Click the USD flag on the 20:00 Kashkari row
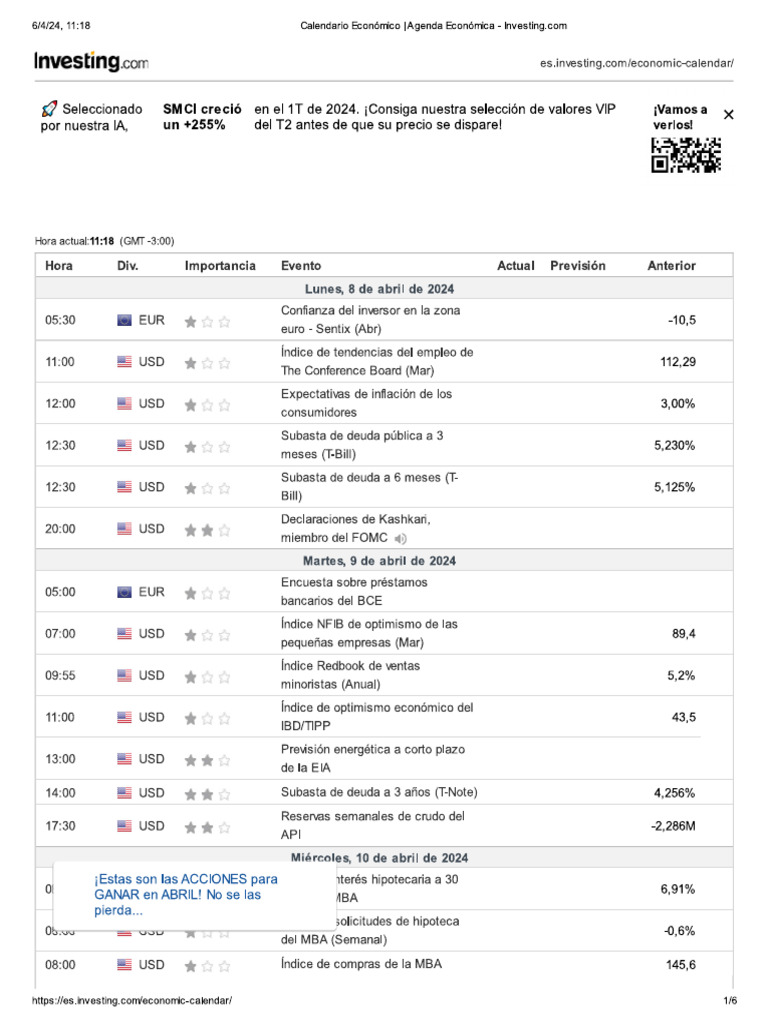The image size is (768, 1024). click(124, 528)
